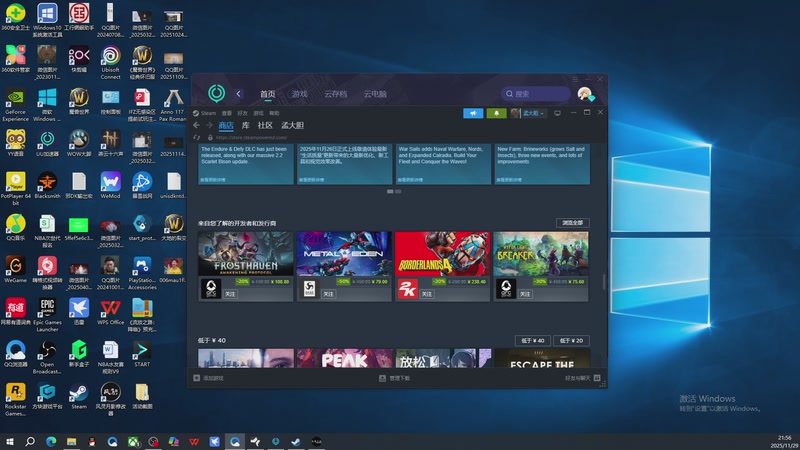Open the Frosthaven game thumbnail
Viewport: 800px width, 450px height.
pyautogui.click(x=245, y=254)
